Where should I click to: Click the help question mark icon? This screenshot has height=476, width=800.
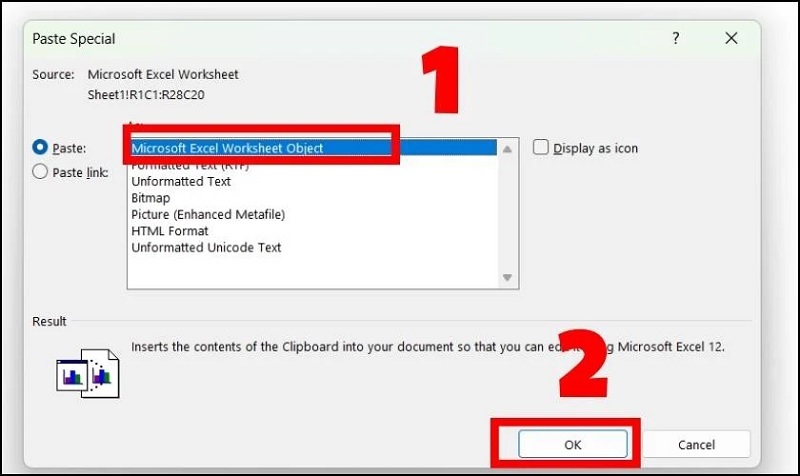[676, 38]
